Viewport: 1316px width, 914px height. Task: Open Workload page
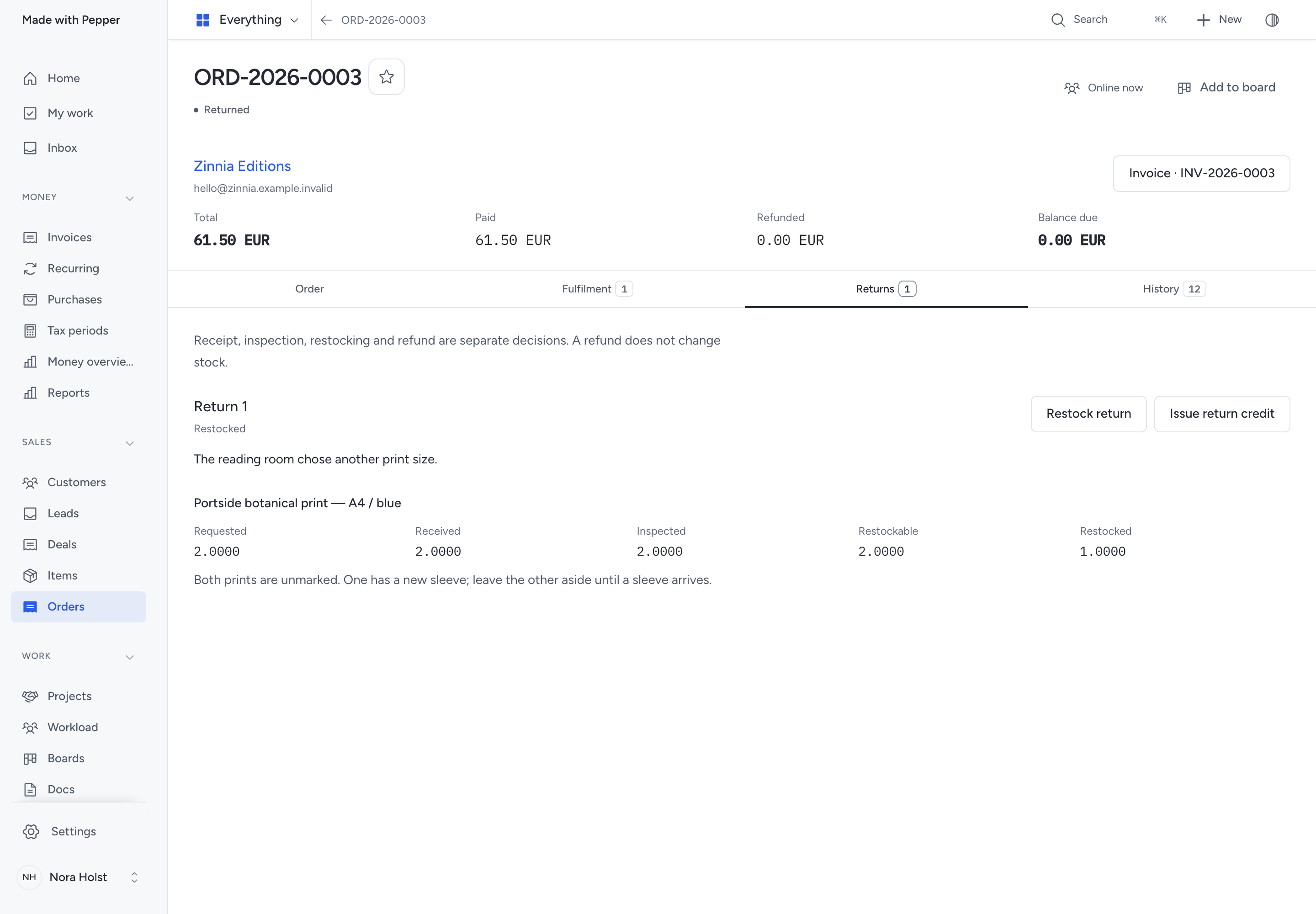pos(79,727)
